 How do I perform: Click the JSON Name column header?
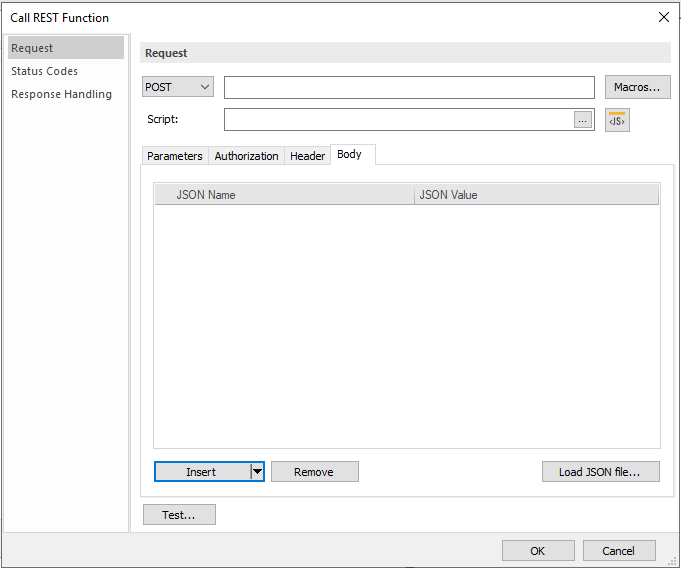coord(284,195)
